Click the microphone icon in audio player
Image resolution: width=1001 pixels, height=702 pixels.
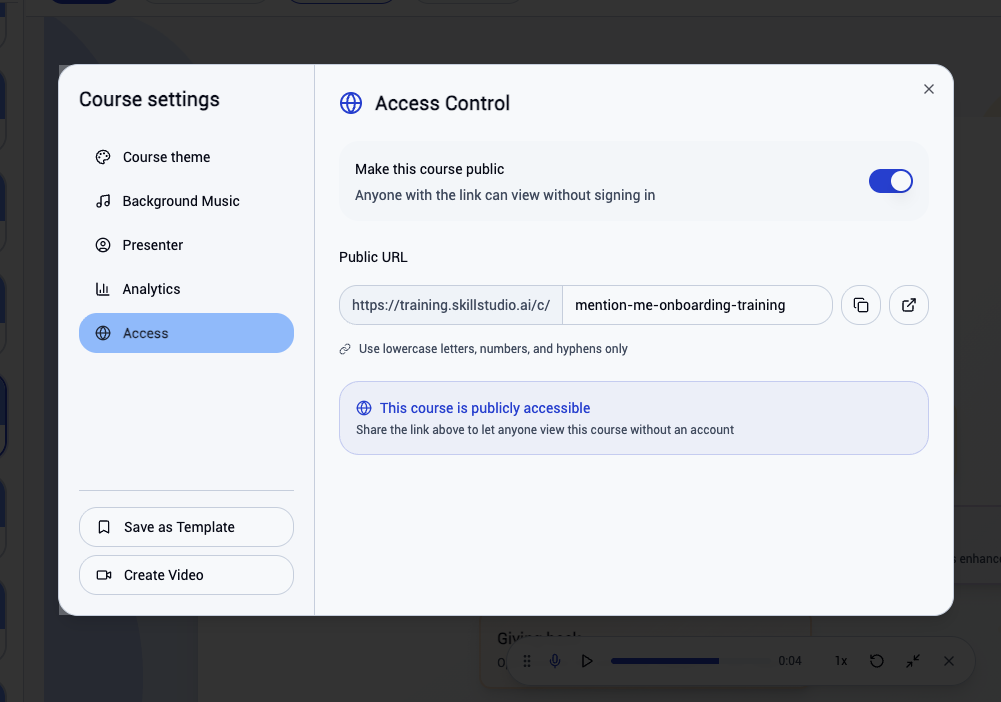pyautogui.click(x=555, y=661)
